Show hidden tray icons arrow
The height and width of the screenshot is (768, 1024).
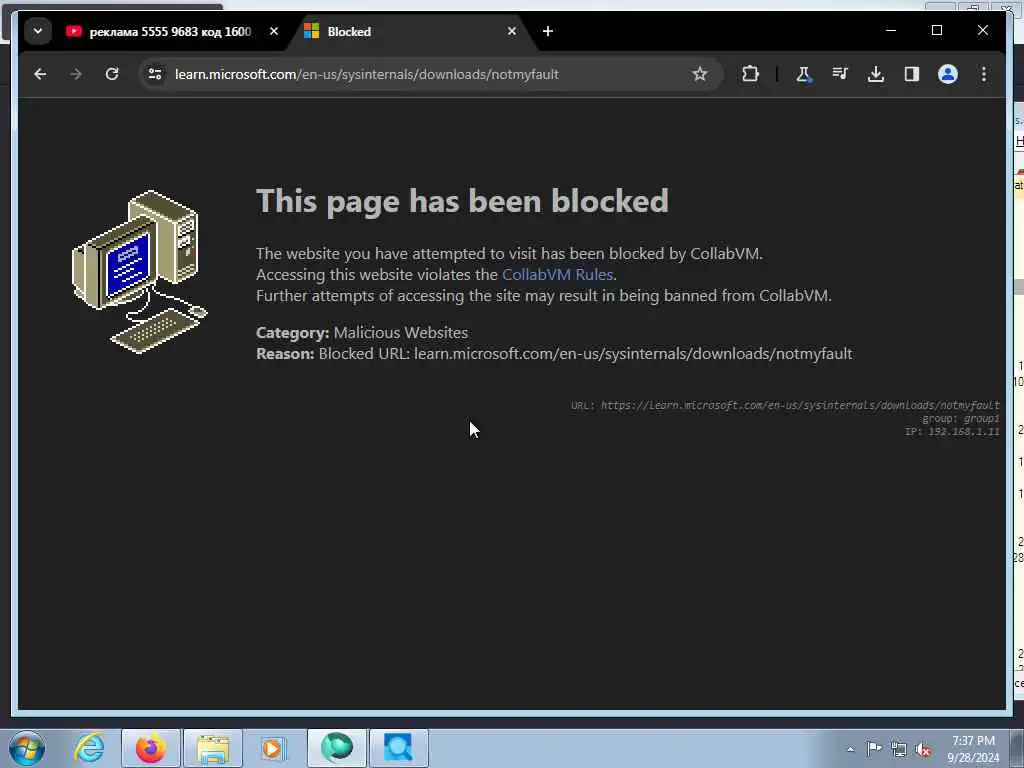(x=850, y=750)
